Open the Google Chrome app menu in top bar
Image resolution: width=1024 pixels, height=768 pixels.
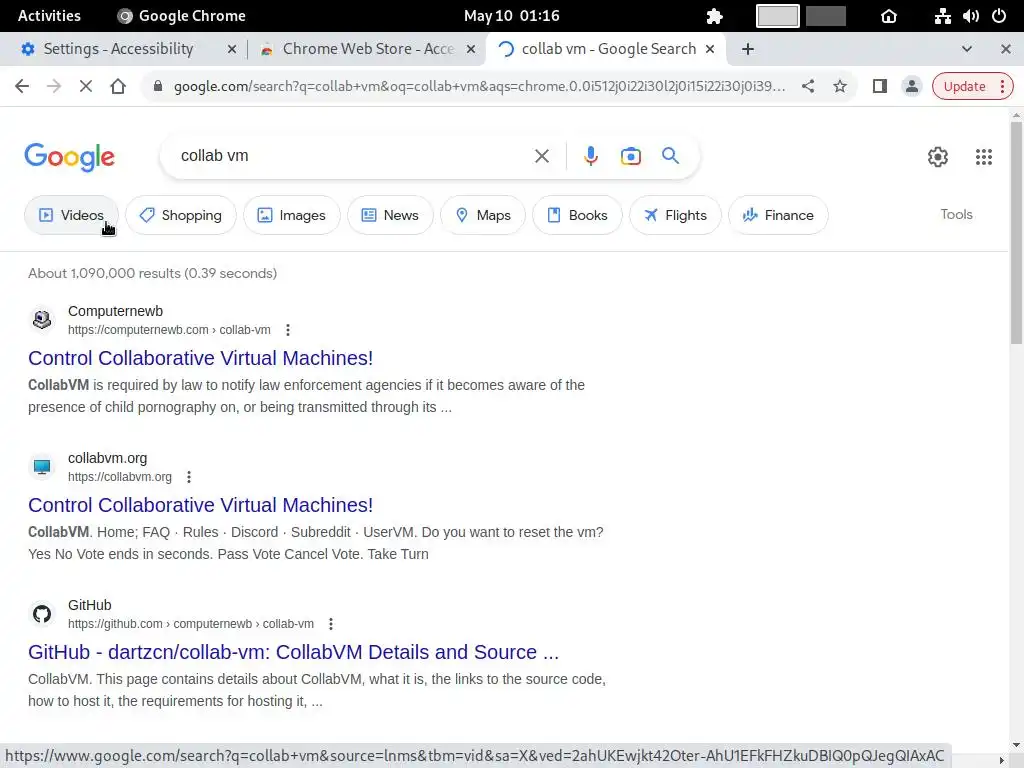[x=182, y=16]
